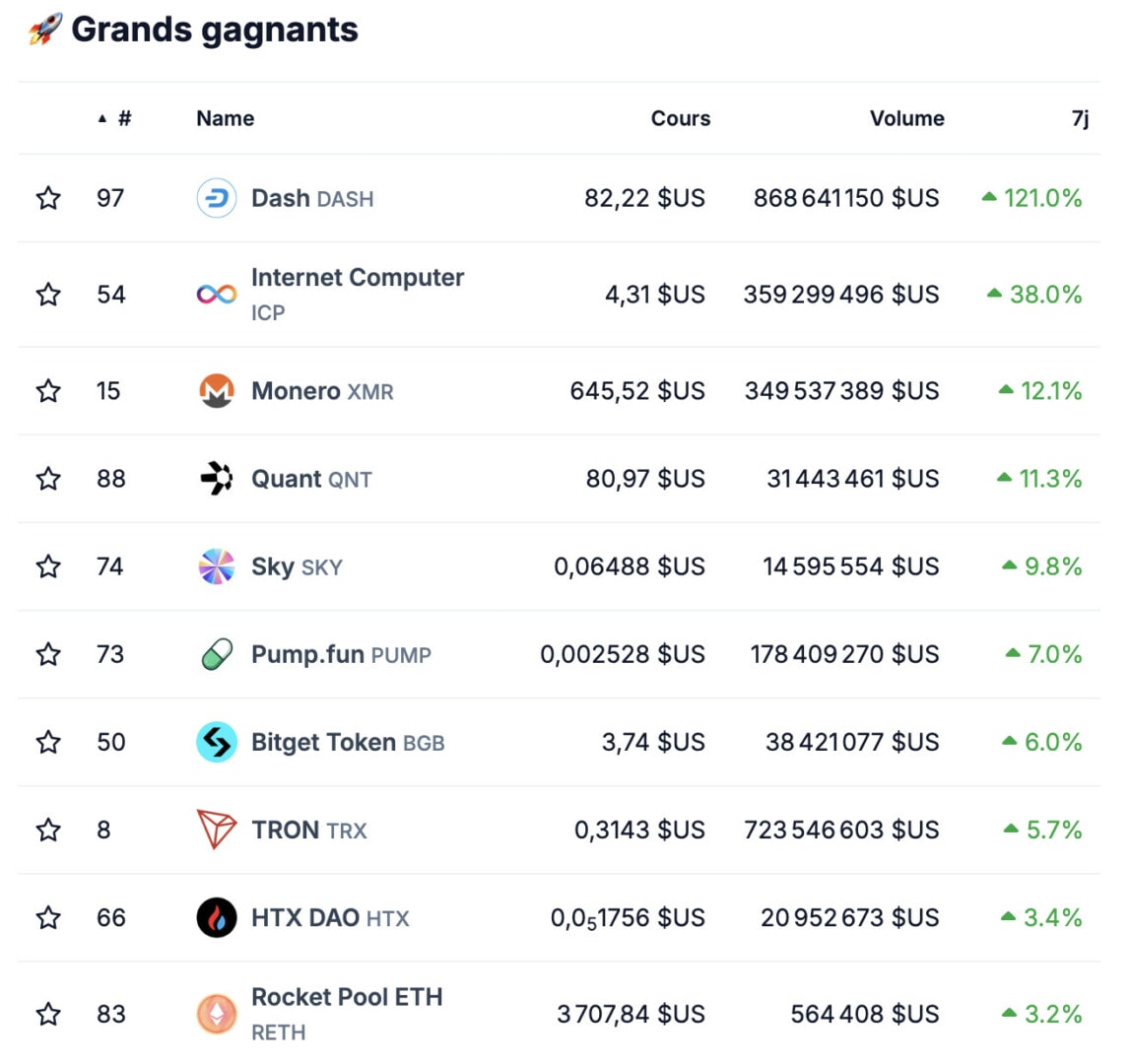The width and height of the screenshot is (1131, 1064).
Task: Click the Internet Computer infinity icon
Action: click(216, 294)
